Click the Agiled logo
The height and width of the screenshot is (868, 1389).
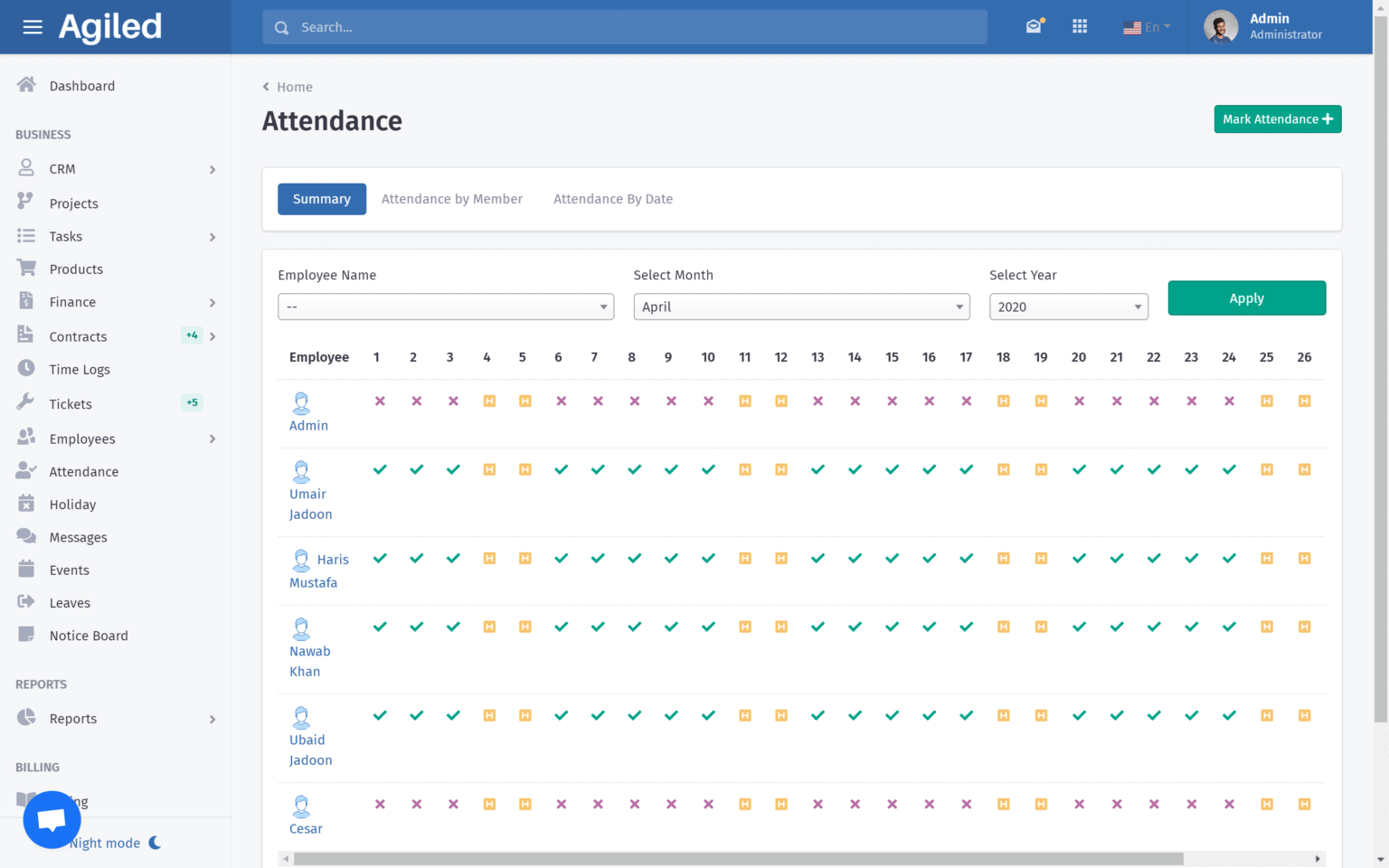point(110,27)
